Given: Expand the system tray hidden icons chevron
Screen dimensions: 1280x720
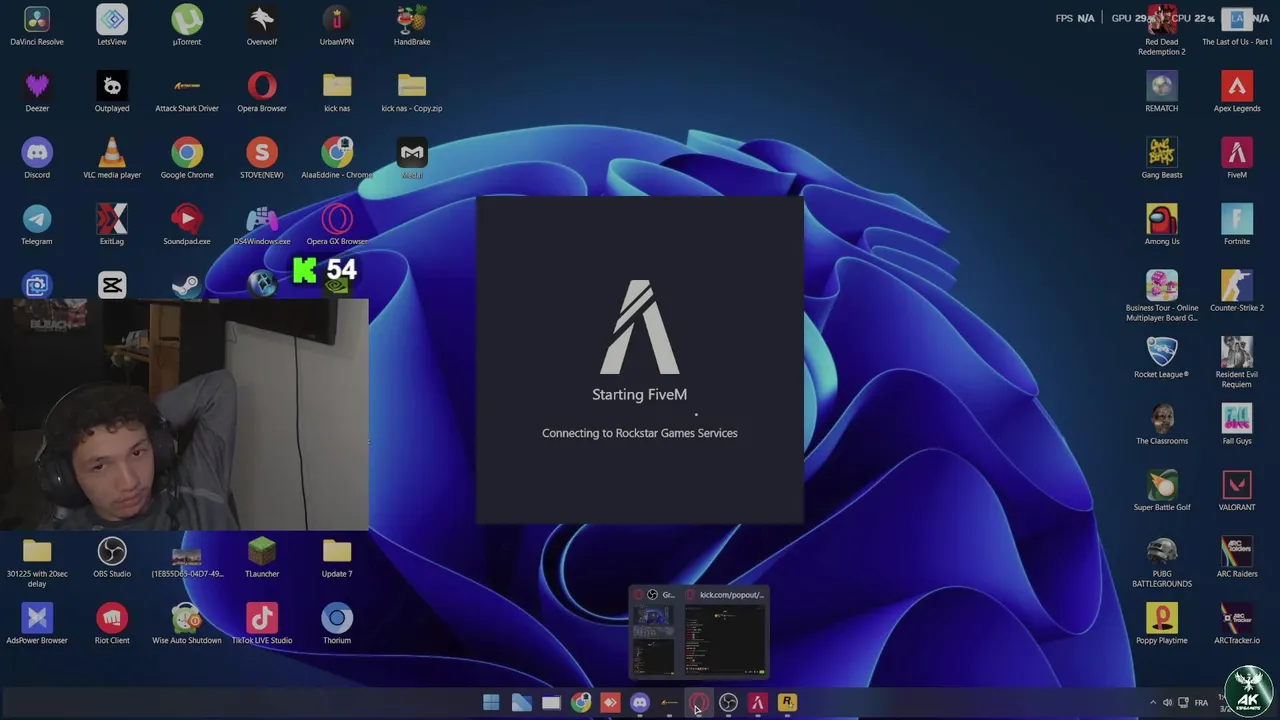Looking at the screenshot, I should click(x=1152, y=703).
